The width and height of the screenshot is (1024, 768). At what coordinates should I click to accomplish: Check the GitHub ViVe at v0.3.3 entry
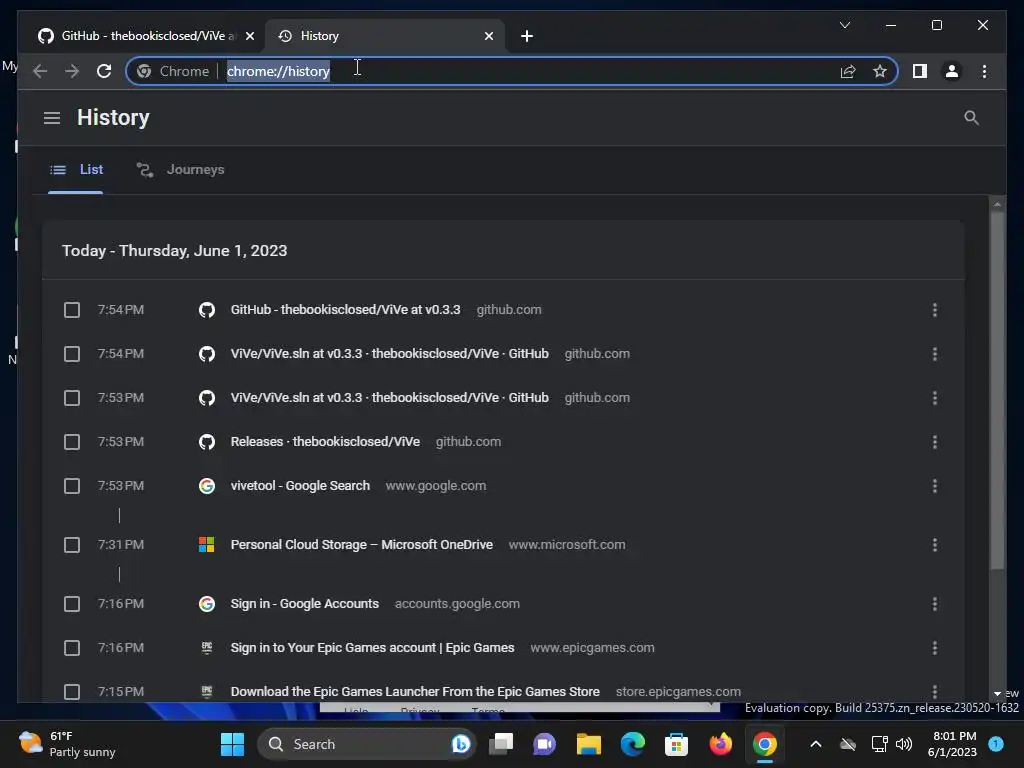[x=72, y=310]
